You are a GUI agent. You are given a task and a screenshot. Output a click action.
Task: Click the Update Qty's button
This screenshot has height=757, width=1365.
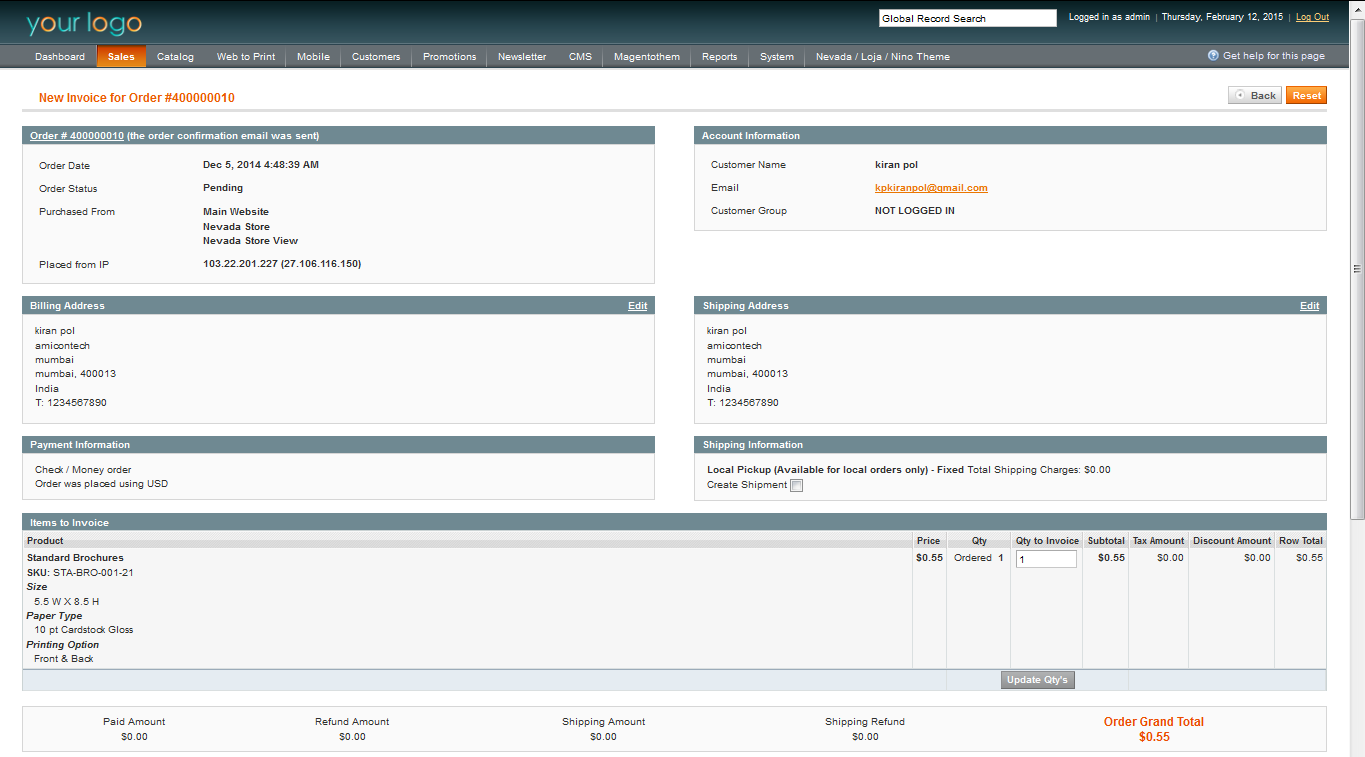click(x=1038, y=680)
